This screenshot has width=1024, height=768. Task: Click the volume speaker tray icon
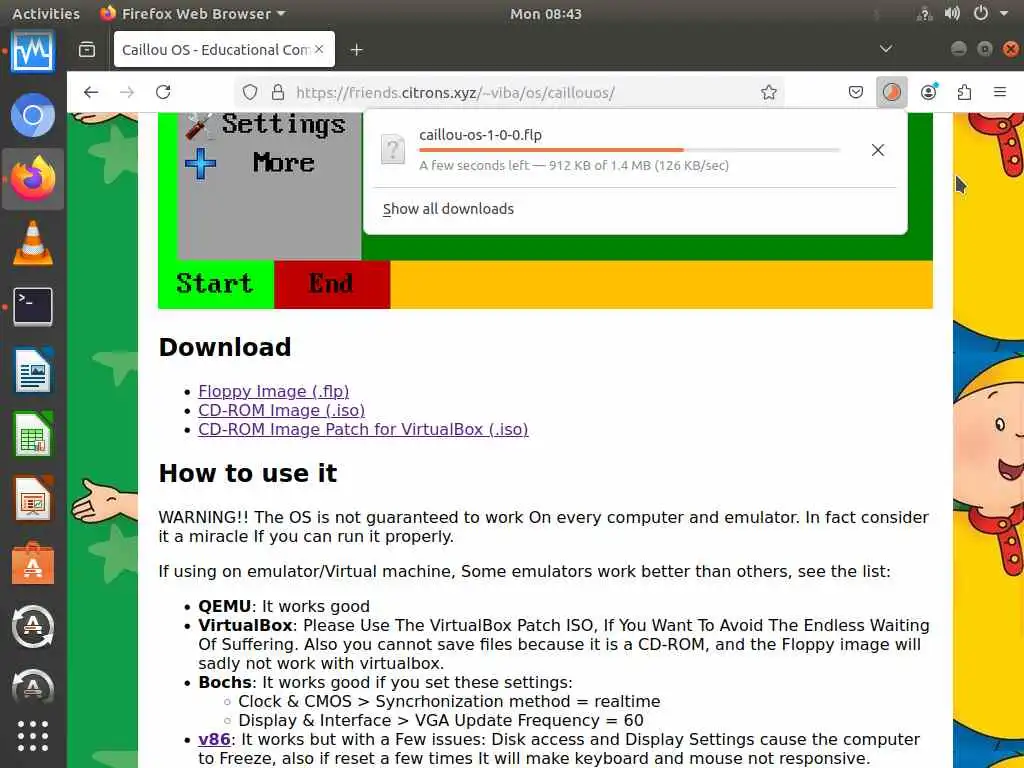952,13
